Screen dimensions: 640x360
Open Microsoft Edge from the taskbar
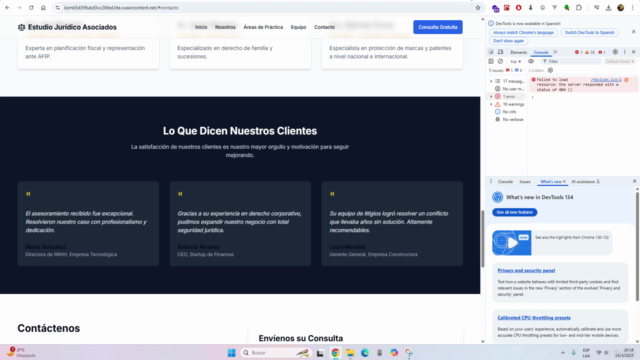coord(365,353)
